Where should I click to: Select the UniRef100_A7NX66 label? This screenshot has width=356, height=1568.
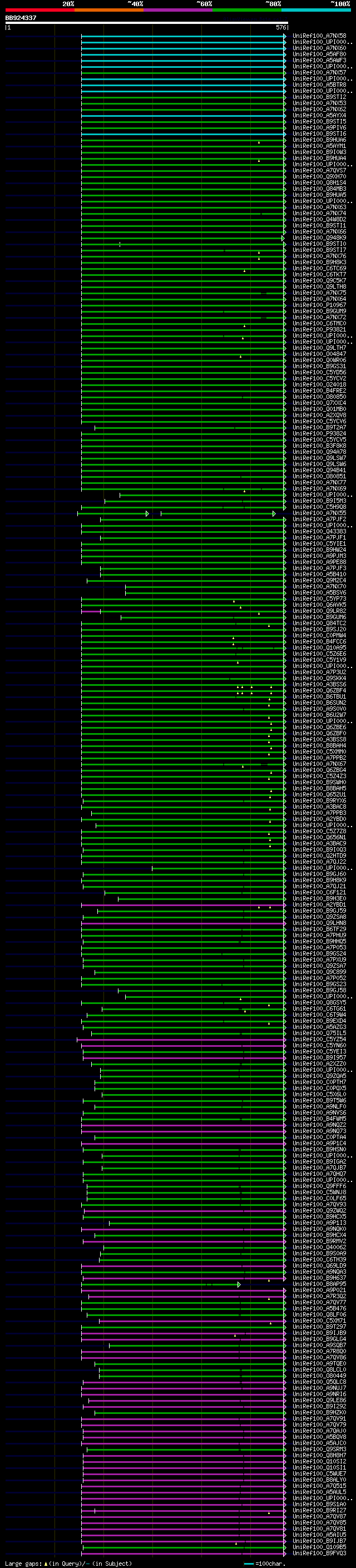pos(319,231)
